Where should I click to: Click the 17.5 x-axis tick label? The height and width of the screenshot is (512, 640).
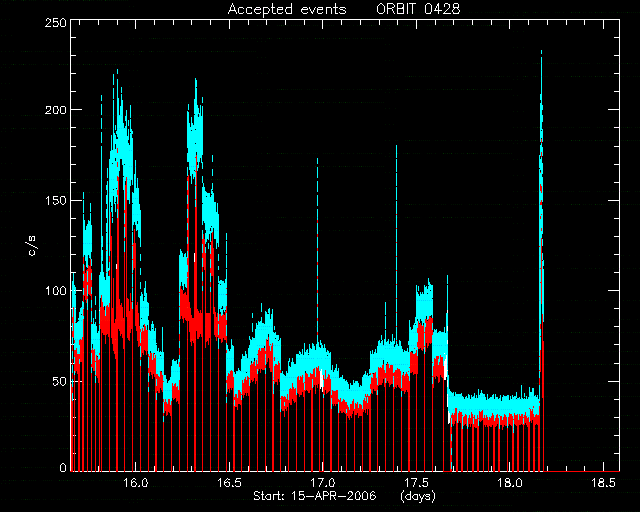pos(416,483)
